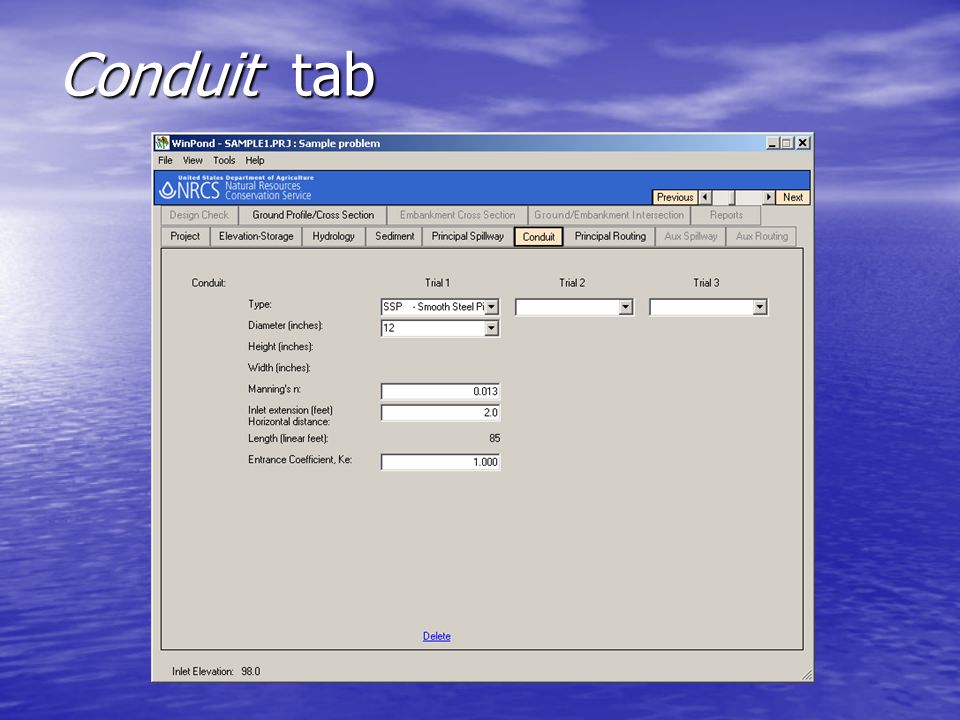960x720 pixels.
Task: Expand the Trial 1 Type dropdown
Action: tap(492, 307)
